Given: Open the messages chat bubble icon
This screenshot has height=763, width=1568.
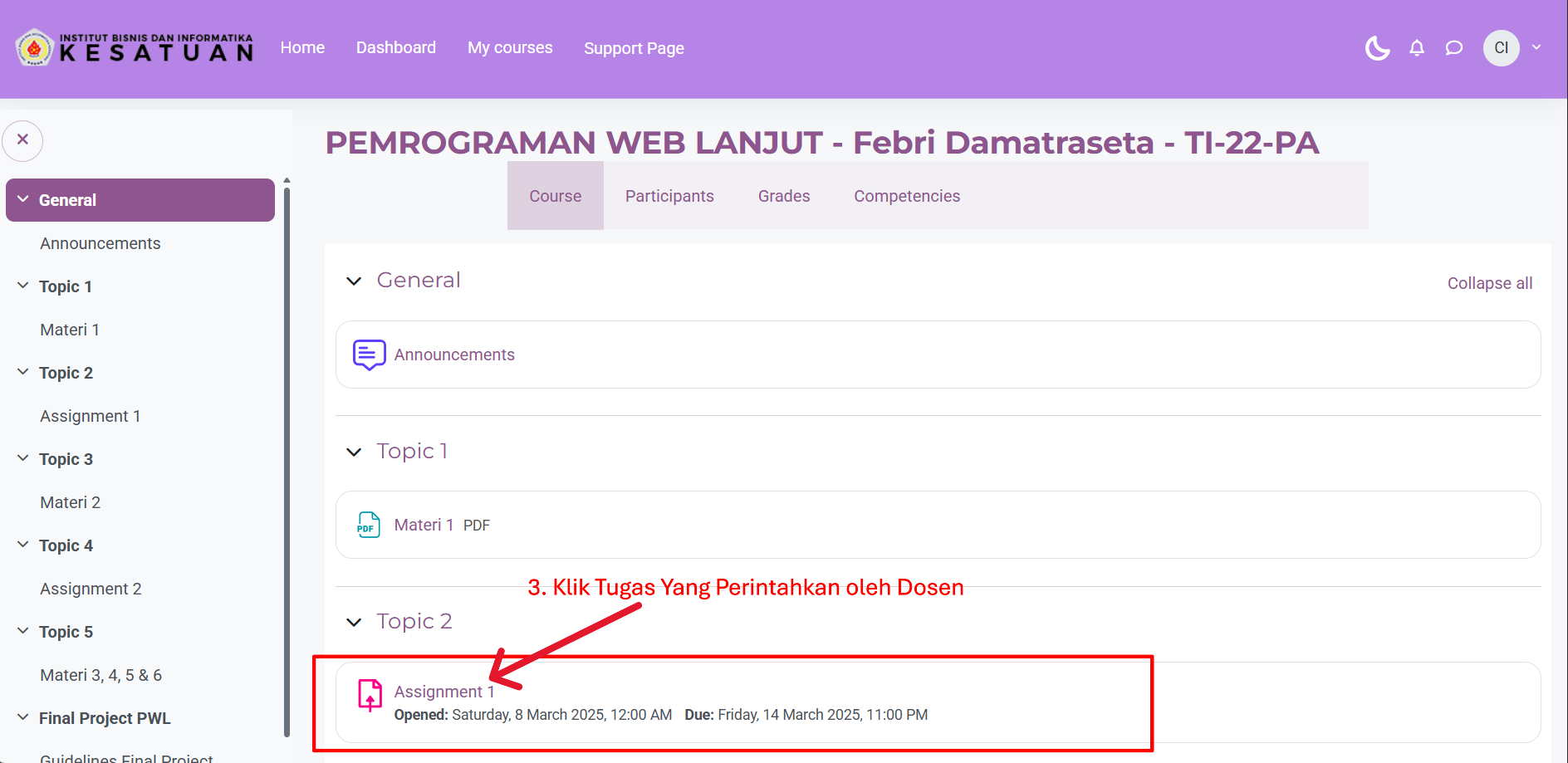Looking at the screenshot, I should click(1453, 48).
